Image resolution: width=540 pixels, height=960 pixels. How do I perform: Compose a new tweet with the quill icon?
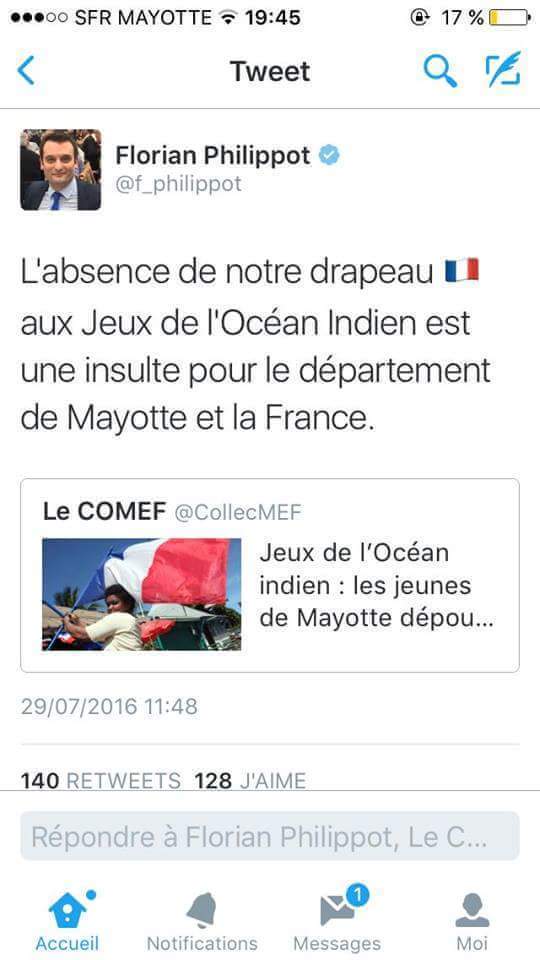[x=503, y=69]
